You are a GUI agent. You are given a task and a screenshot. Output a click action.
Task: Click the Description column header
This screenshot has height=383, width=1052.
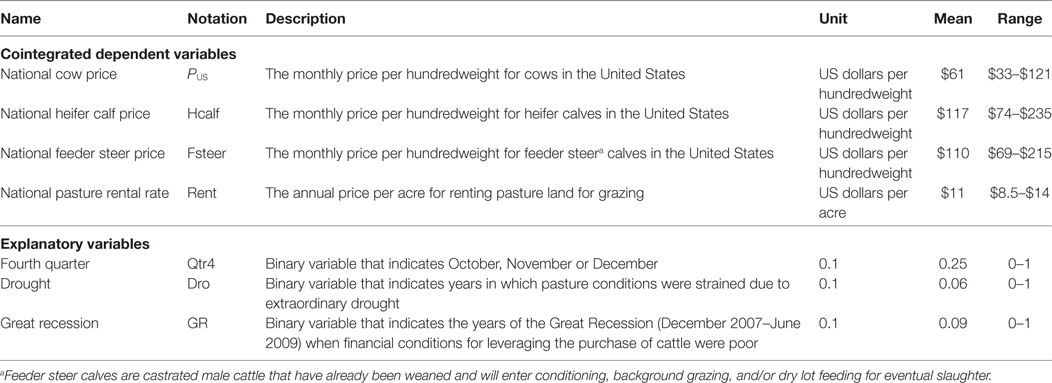(x=305, y=19)
